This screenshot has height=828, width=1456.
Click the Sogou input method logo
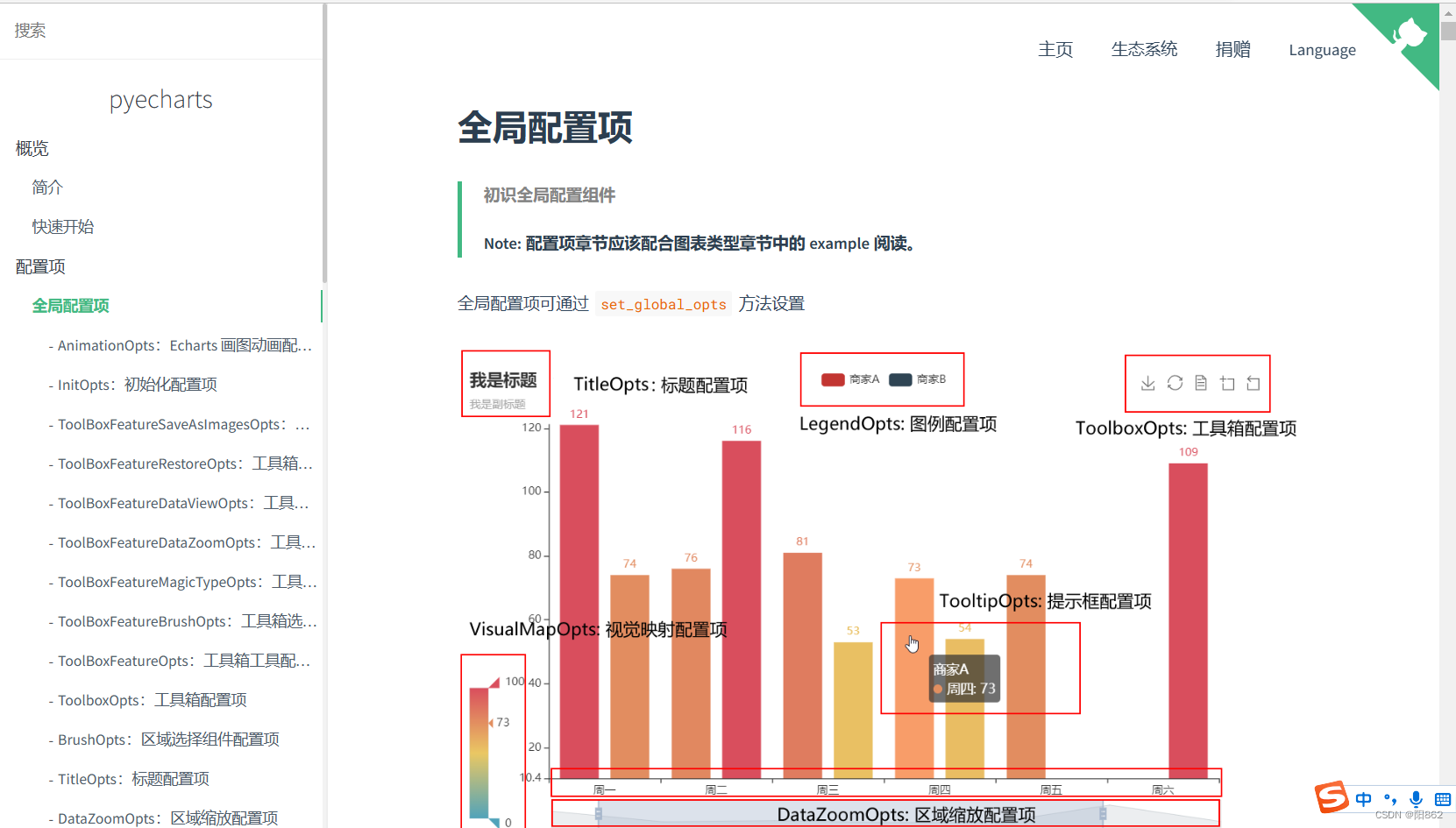click(1332, 797)
